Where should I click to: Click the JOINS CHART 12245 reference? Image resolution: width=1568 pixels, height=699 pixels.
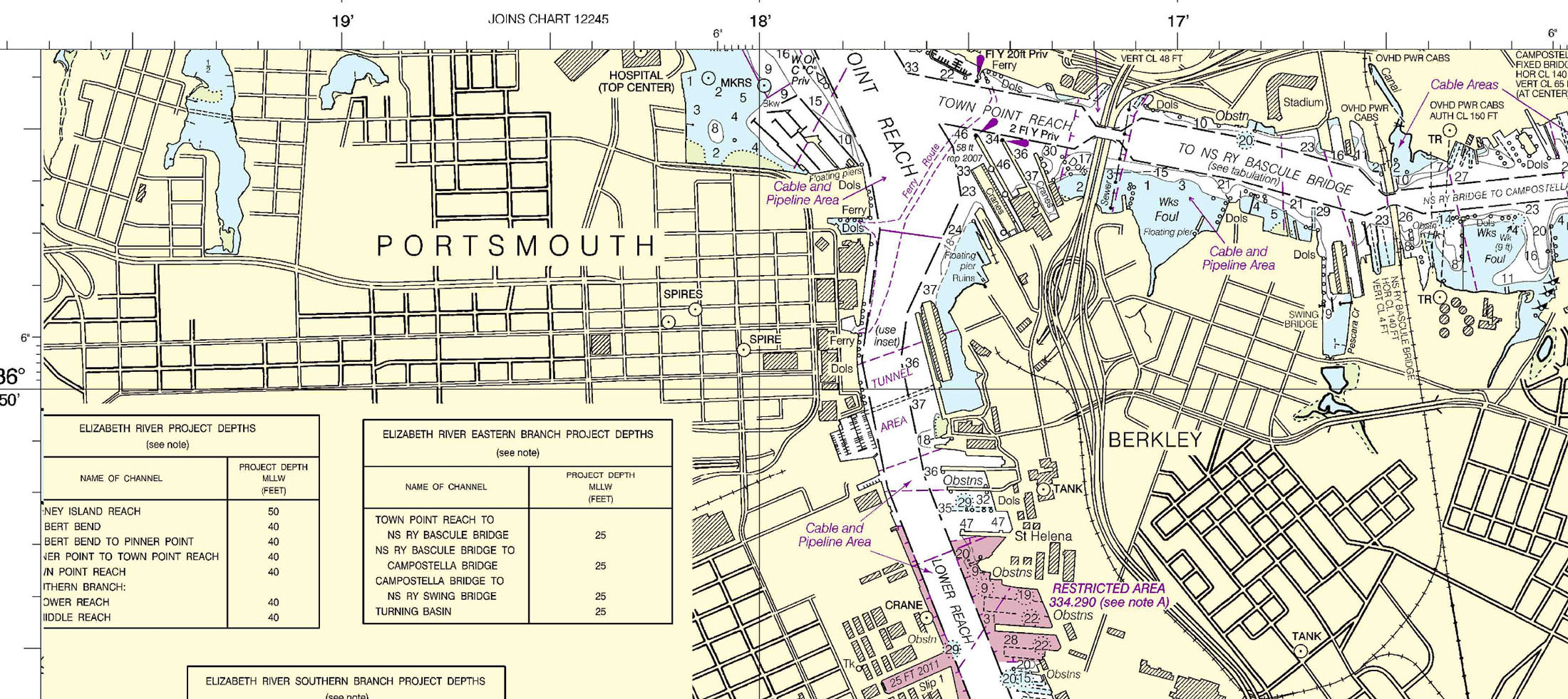pos(547,19)
